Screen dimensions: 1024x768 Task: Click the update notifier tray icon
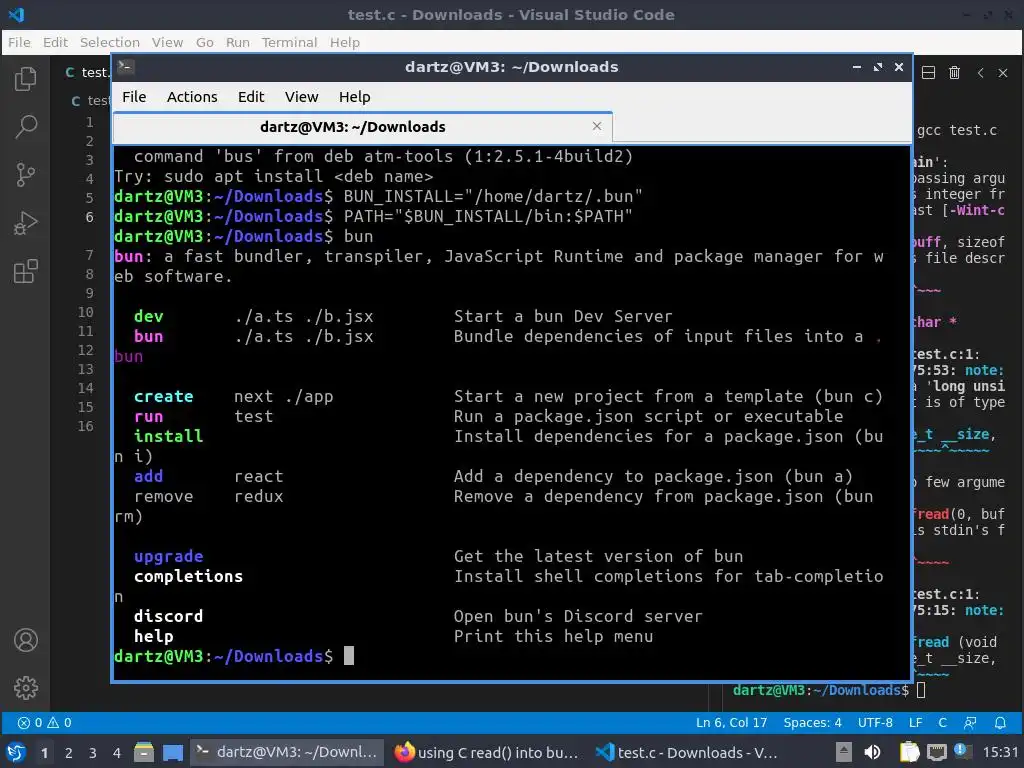click(960, 751)
